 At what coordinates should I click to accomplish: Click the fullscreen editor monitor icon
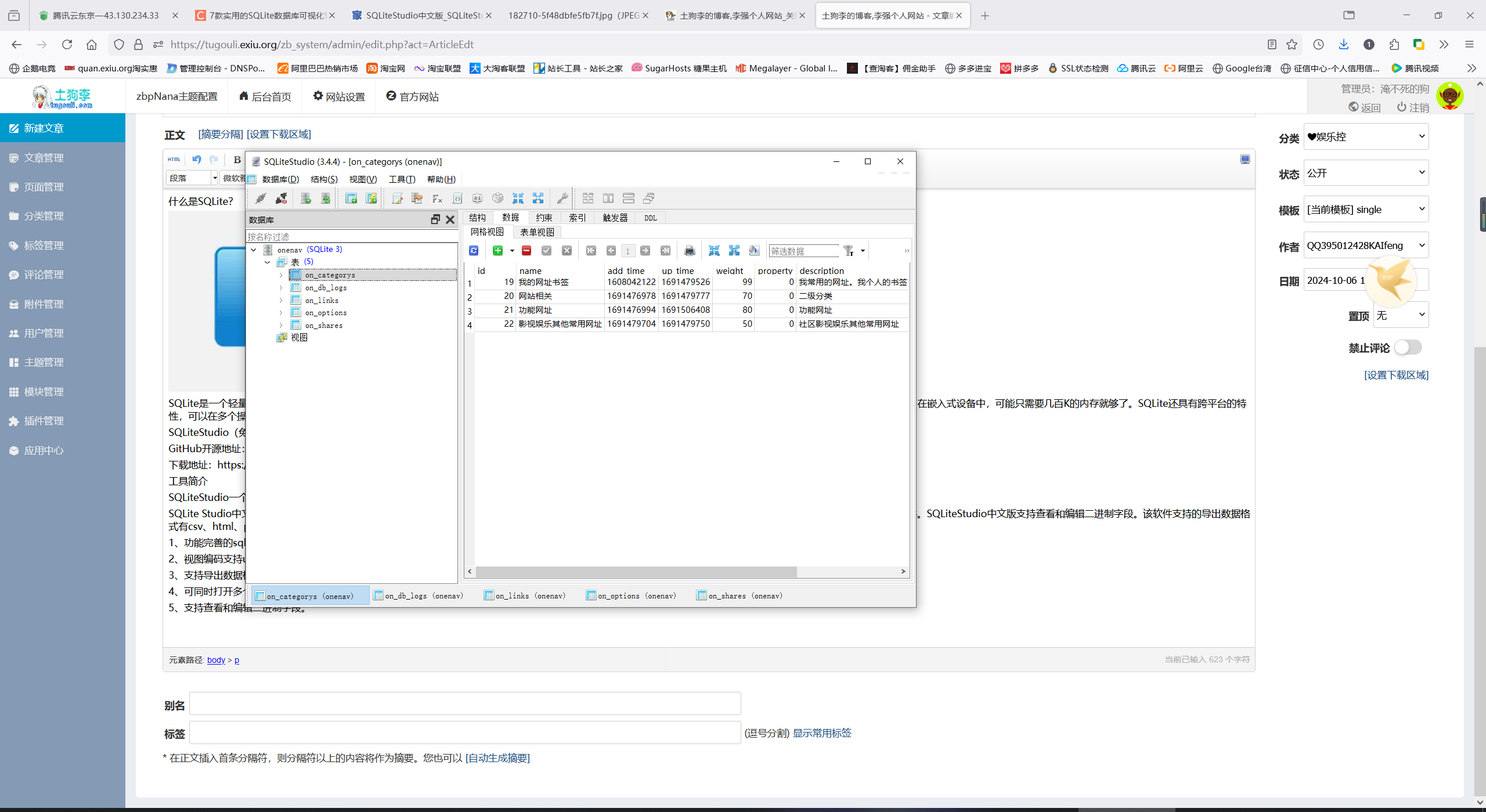(1245, 160)
